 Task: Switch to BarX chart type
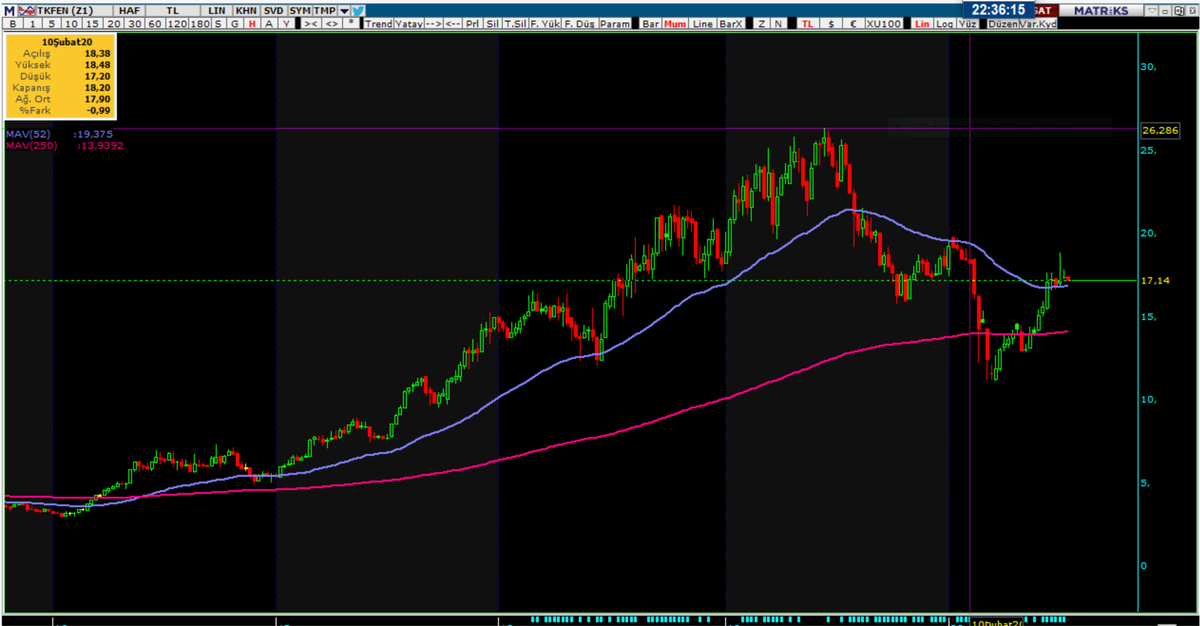(x=731, y=24)
